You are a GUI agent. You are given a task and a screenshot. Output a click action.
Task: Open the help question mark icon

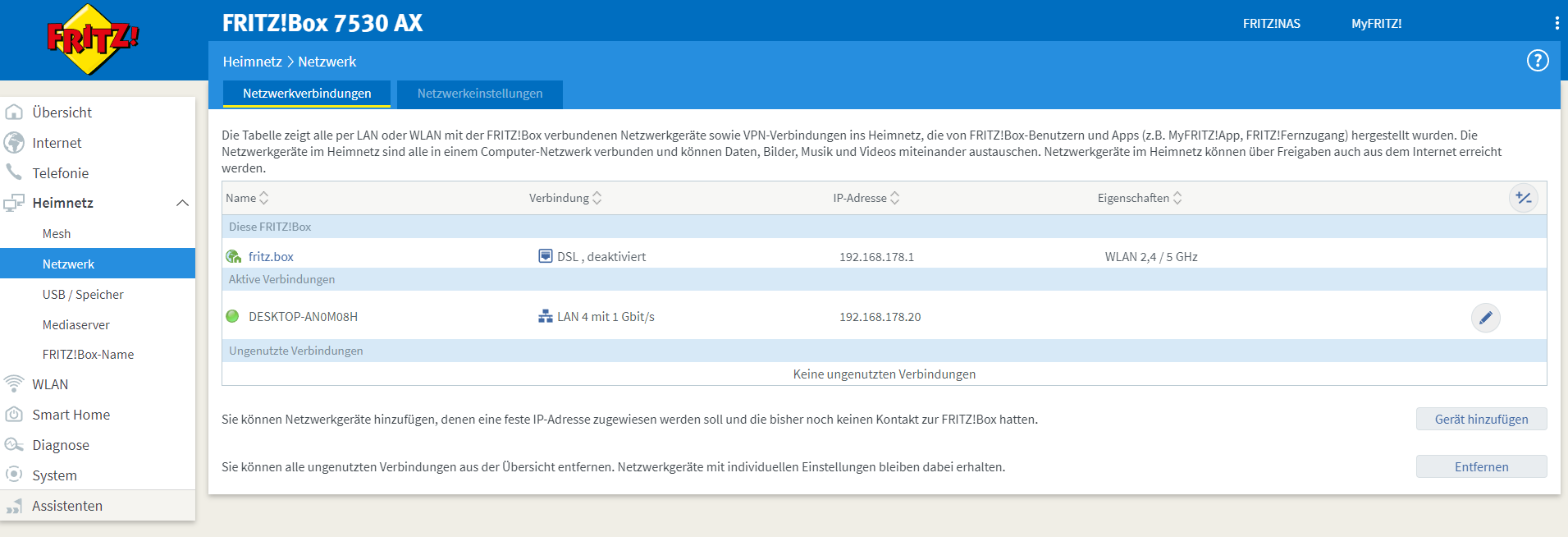coord(1537,60)
